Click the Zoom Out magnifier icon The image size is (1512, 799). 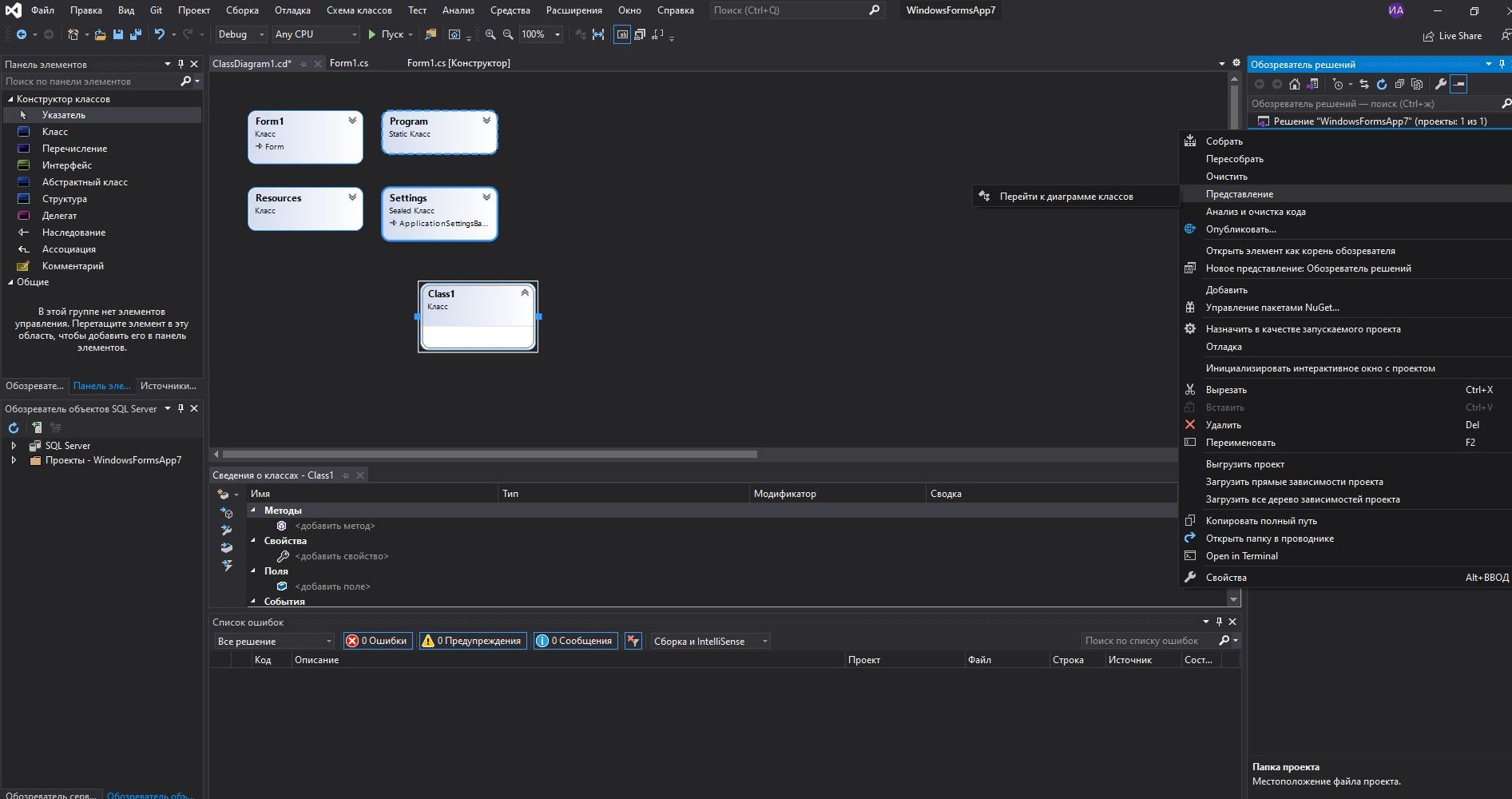click(x=508, y=34)
